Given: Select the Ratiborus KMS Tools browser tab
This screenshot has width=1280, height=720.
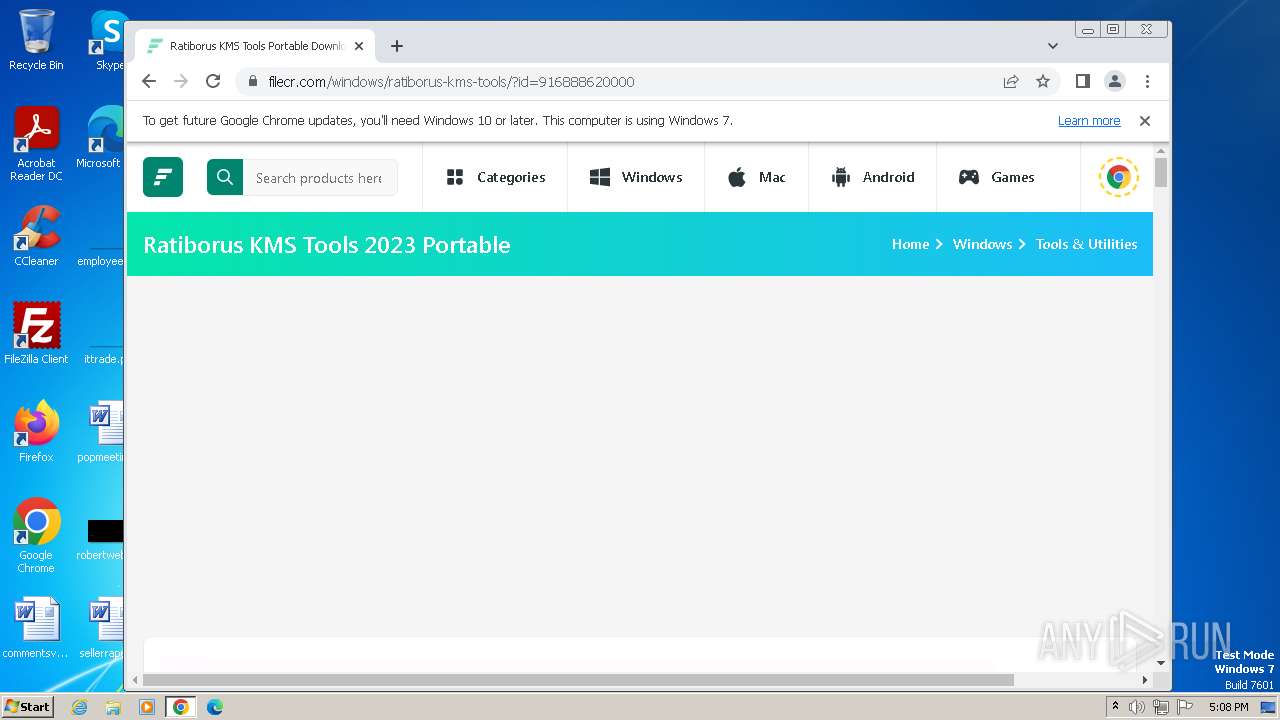Looking at the screenshot, I should (255, 46).
